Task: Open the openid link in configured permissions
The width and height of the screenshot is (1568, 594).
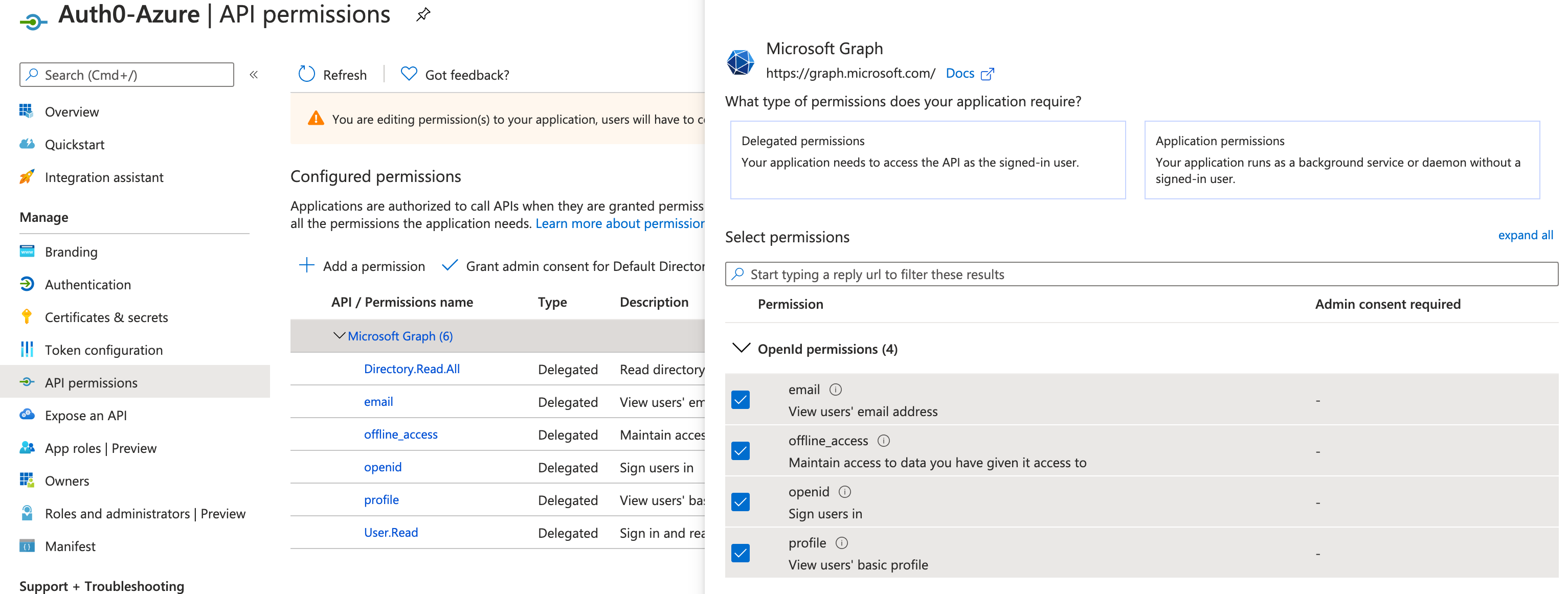Action: [382, 467]
